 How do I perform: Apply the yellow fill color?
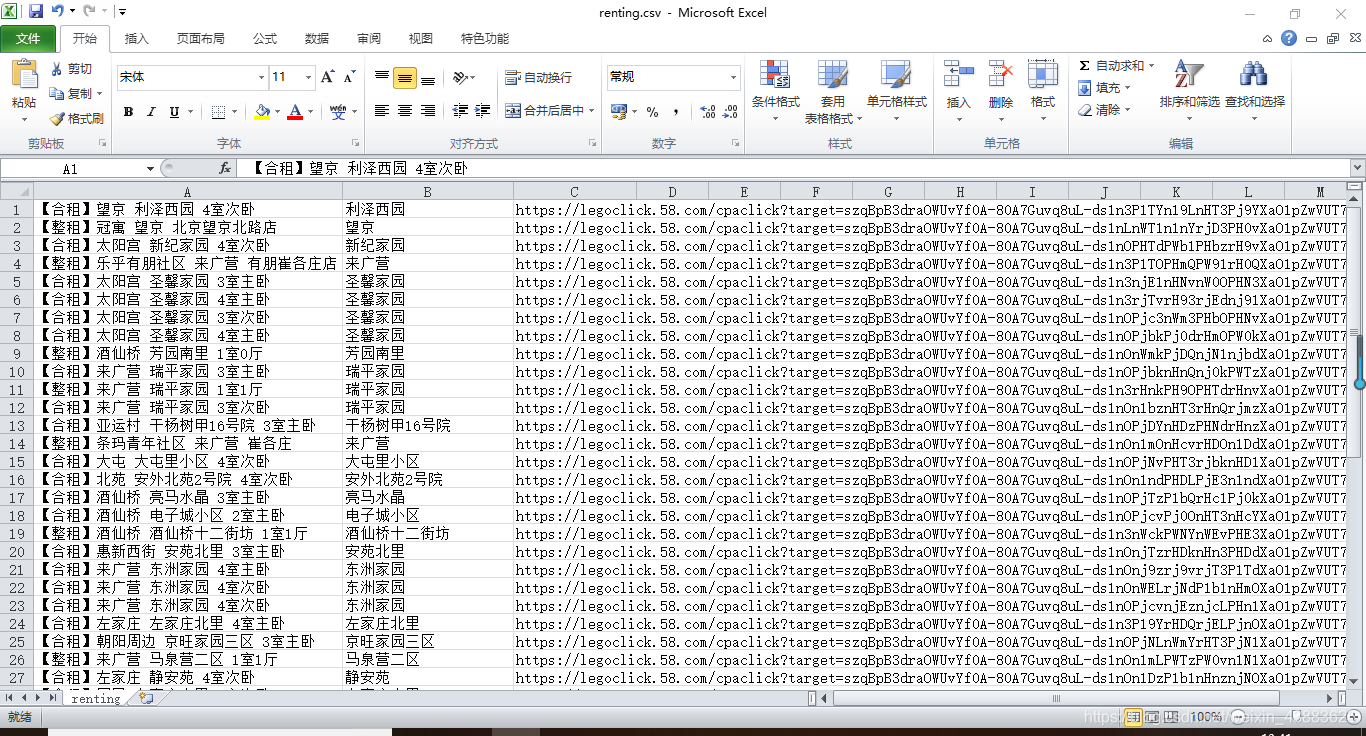[261, 112]
